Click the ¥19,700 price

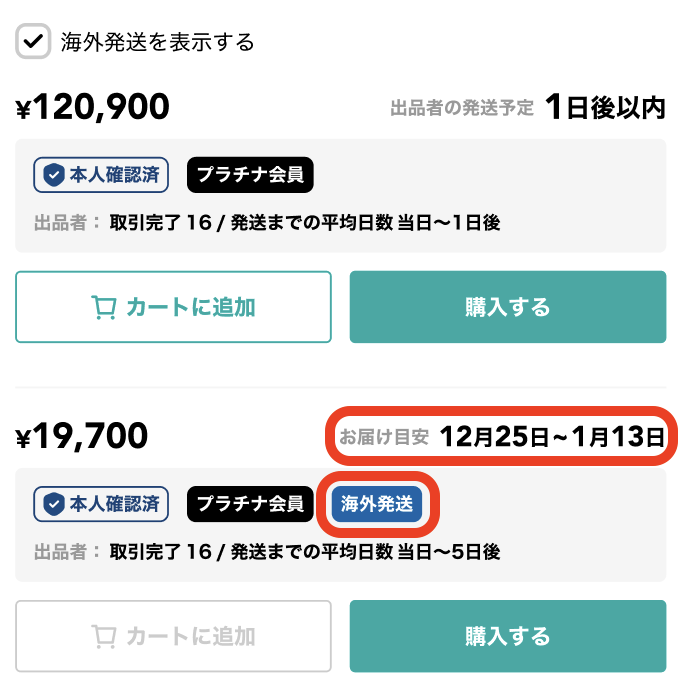tap(83, 436)
